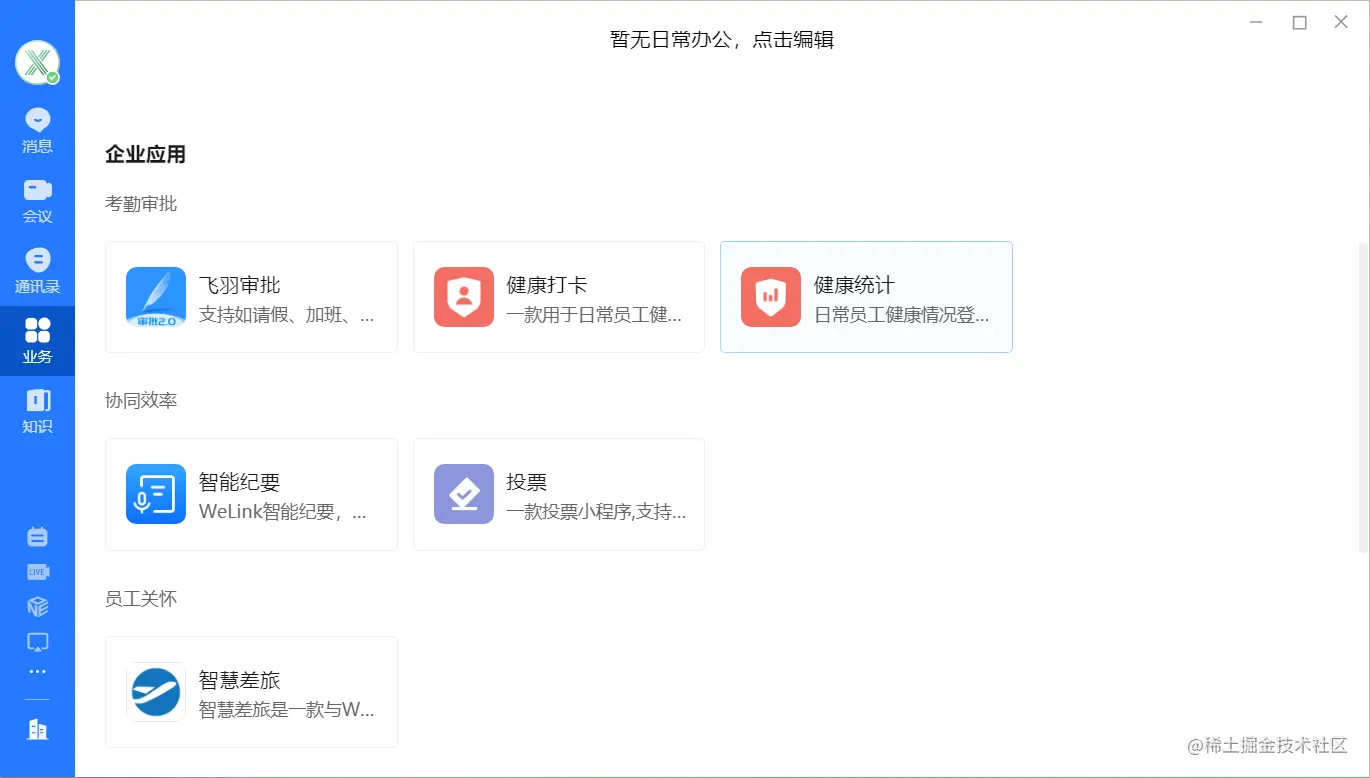Open the 飞羽审批 approval app
The height and width of the screenshot is (778, 1370).
click(x=251, y=296)
